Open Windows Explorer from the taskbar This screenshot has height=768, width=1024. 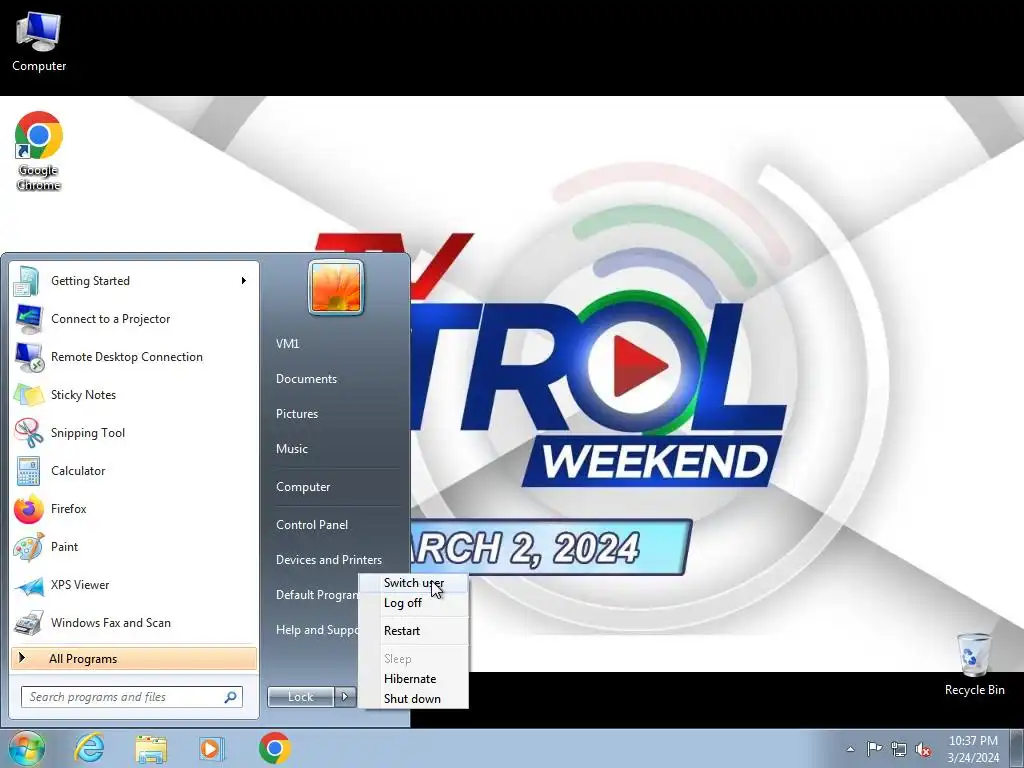151,748
